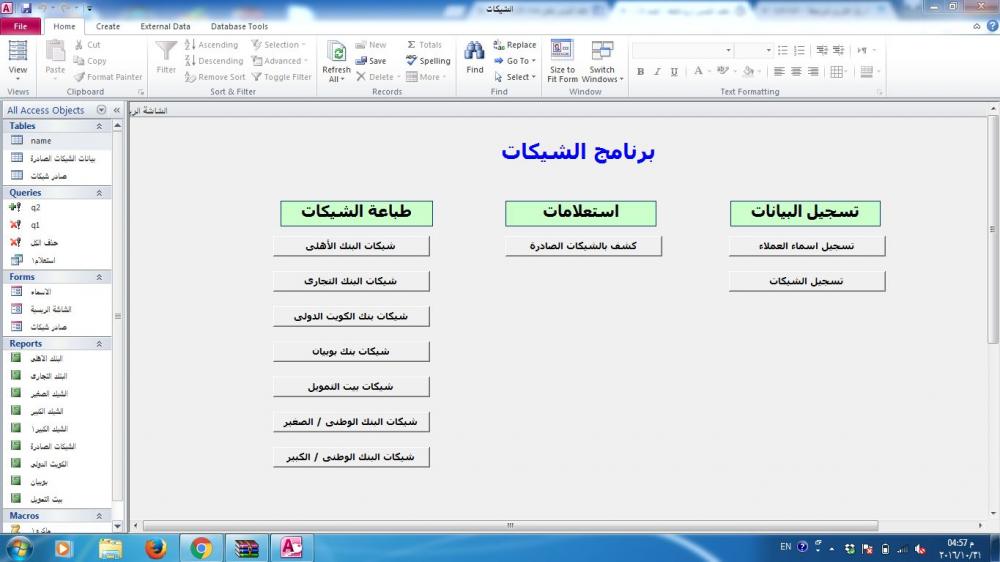Toggle Underline text formatting
Image resolution: width=1000 pixels, height=562 pixels.
[x=674, y=71]
